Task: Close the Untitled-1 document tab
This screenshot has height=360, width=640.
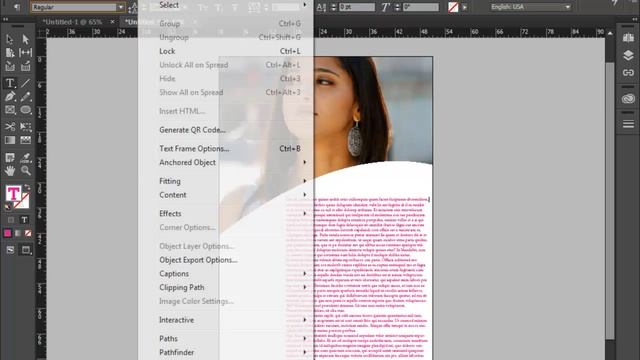Action: (x=112, y=22)
